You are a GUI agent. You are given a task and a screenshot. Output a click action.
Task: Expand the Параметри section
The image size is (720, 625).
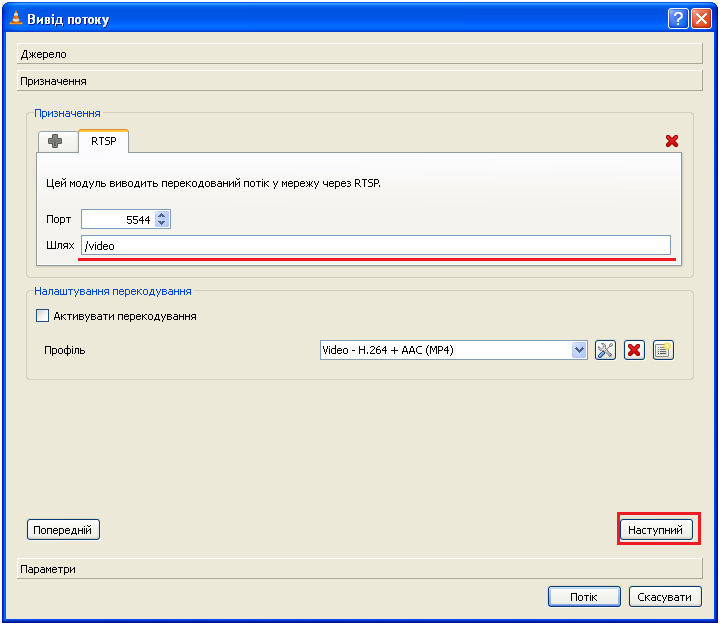(360, 569)
